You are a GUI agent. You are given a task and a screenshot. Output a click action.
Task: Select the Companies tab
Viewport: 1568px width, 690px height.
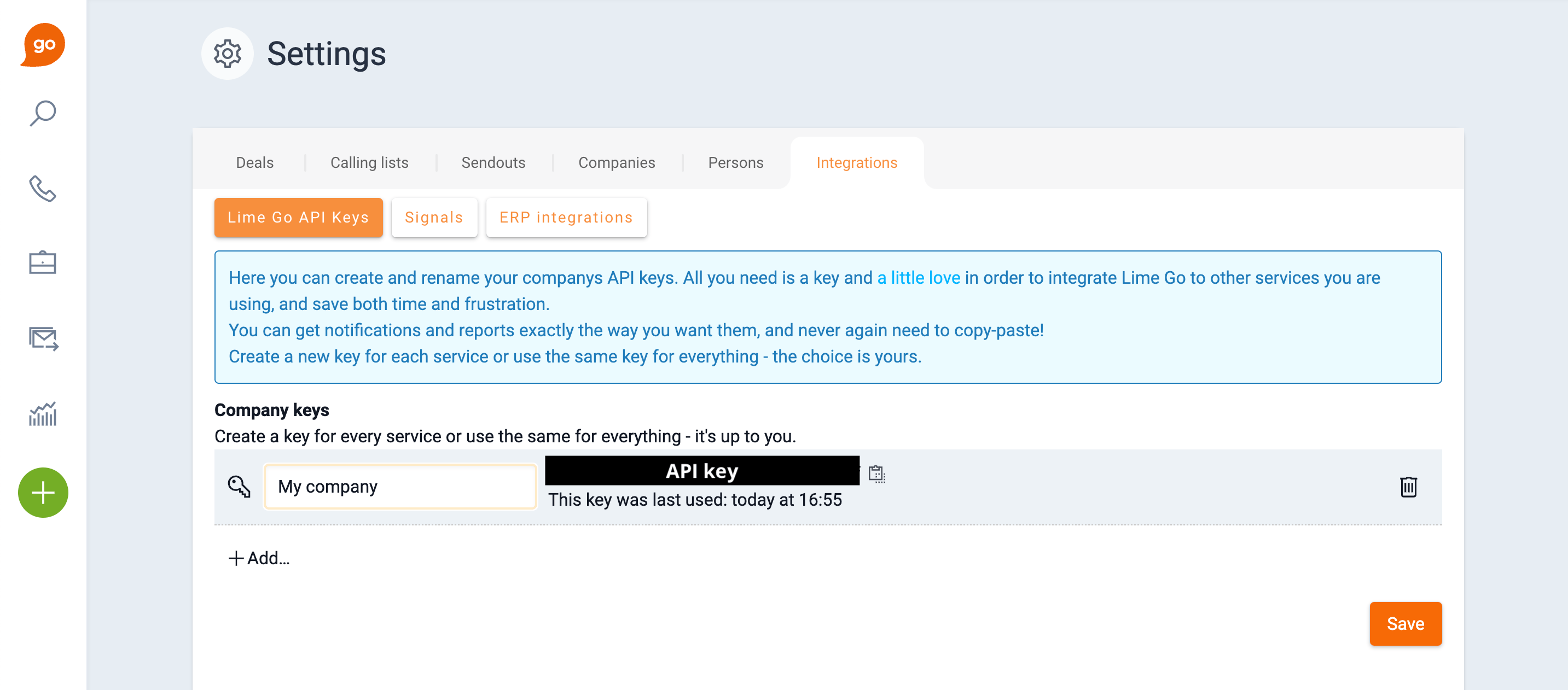[616, 162]
